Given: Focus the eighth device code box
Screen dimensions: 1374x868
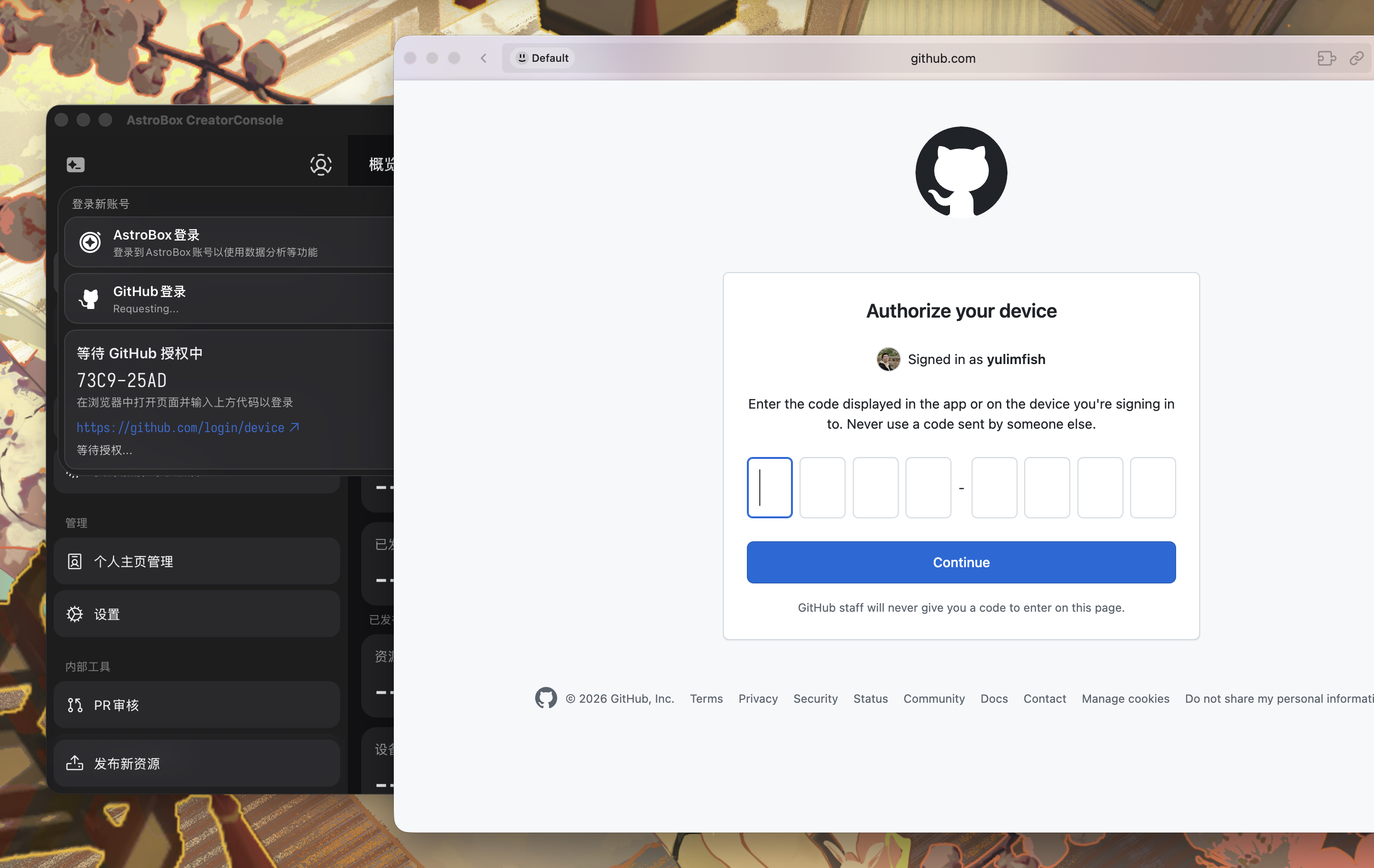Looking at the screenshot, I should click(x=1153, y=487).
